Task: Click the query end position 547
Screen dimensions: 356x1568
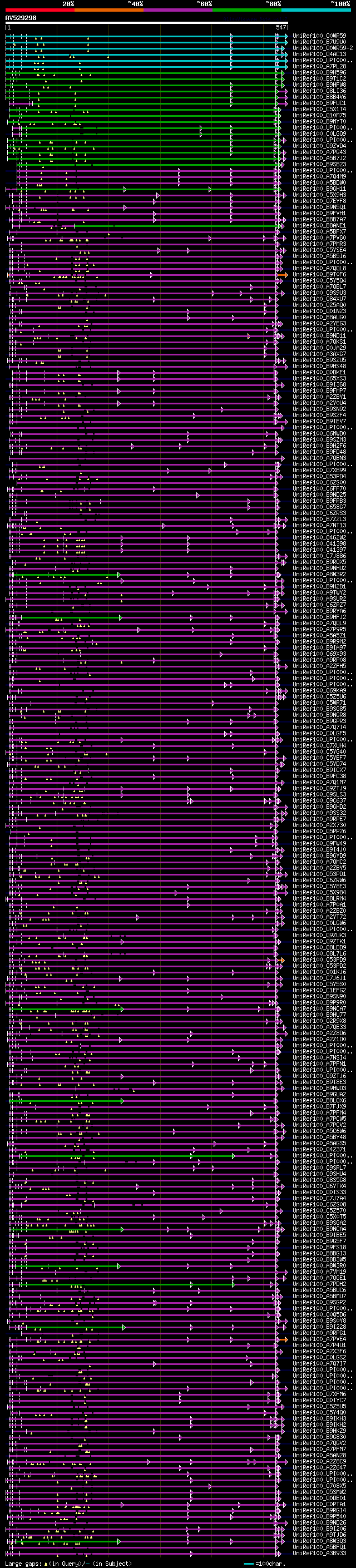Action: click(x=280, y=28)
